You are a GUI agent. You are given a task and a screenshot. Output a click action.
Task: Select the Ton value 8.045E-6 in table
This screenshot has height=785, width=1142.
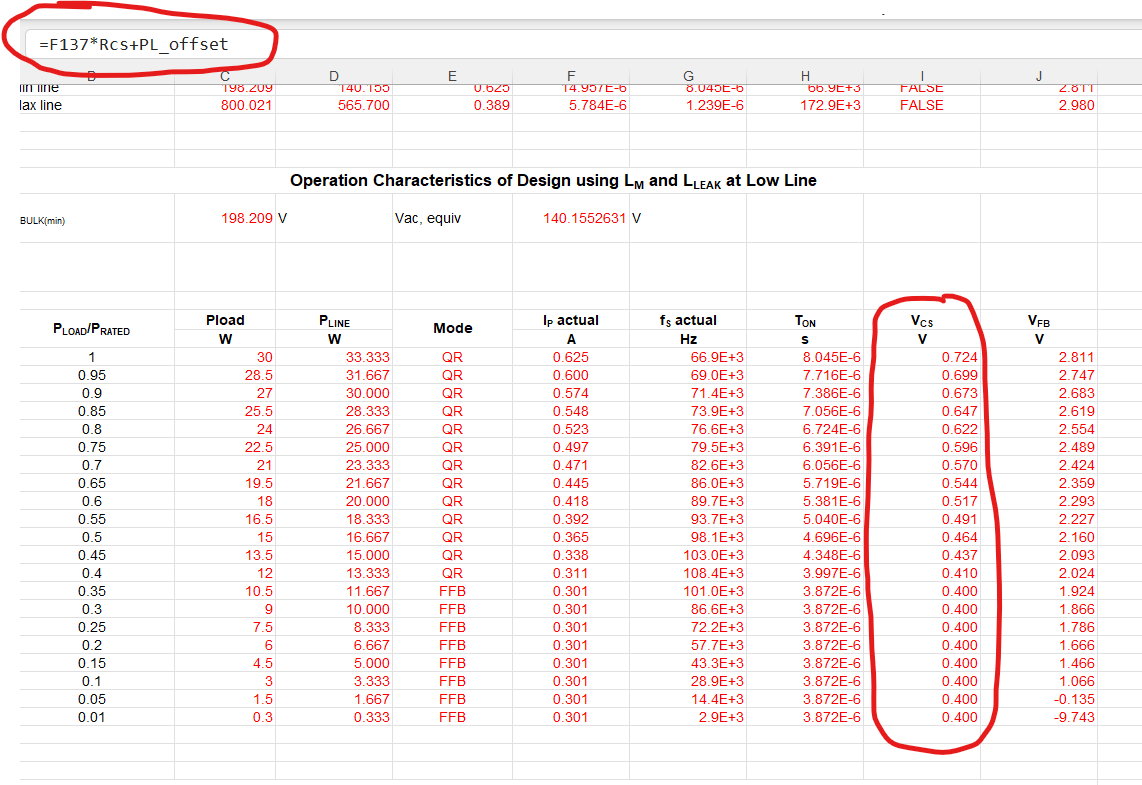(x=805, y=358)
